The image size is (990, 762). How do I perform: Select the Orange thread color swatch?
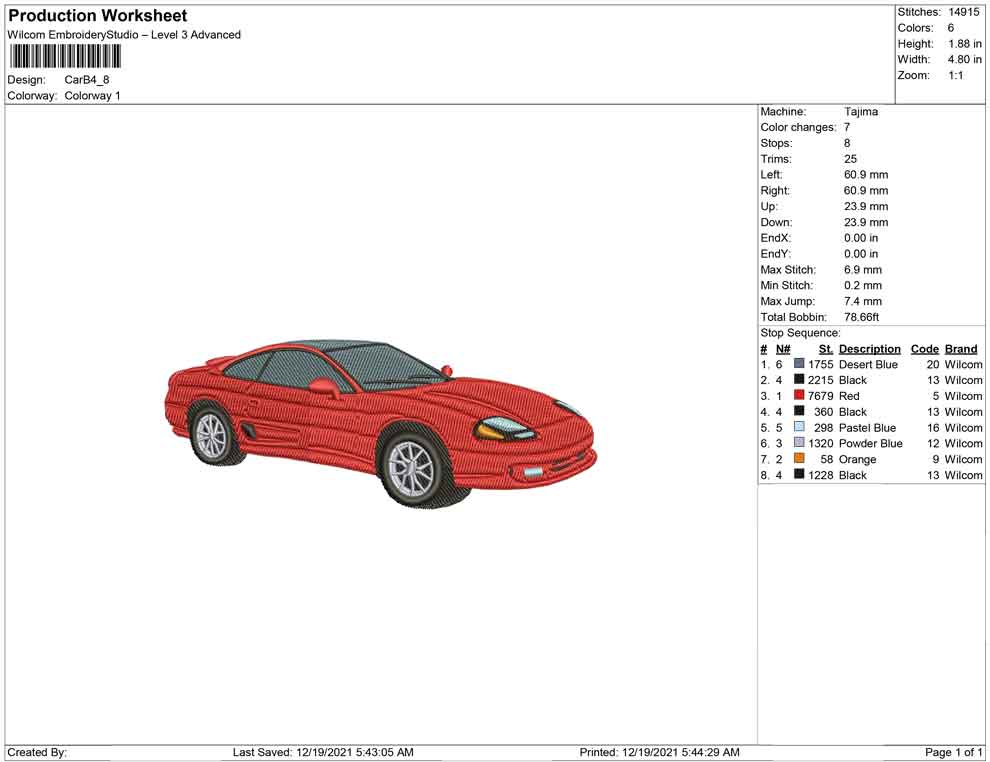coord(799,459)
